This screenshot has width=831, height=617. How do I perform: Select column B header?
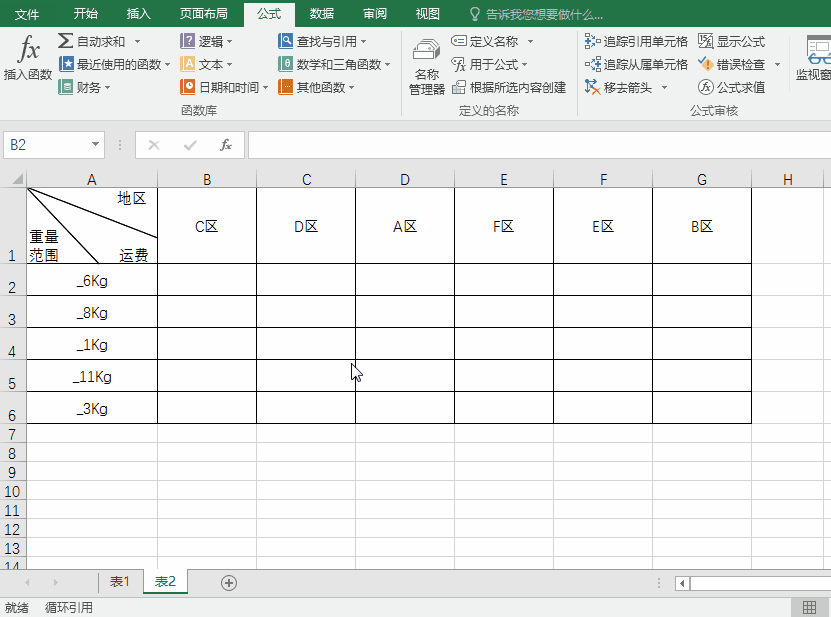tap(207, 180)
